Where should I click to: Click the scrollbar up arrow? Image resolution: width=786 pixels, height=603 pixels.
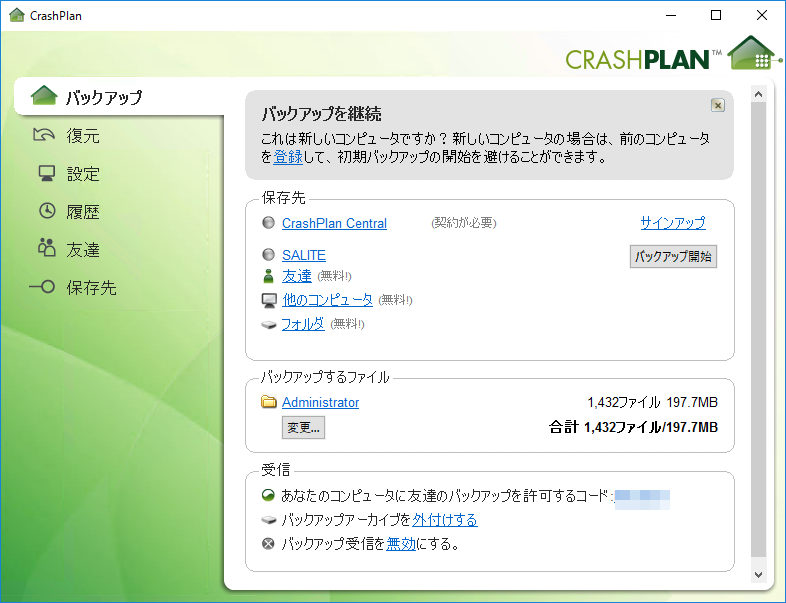tap(758, 94)
